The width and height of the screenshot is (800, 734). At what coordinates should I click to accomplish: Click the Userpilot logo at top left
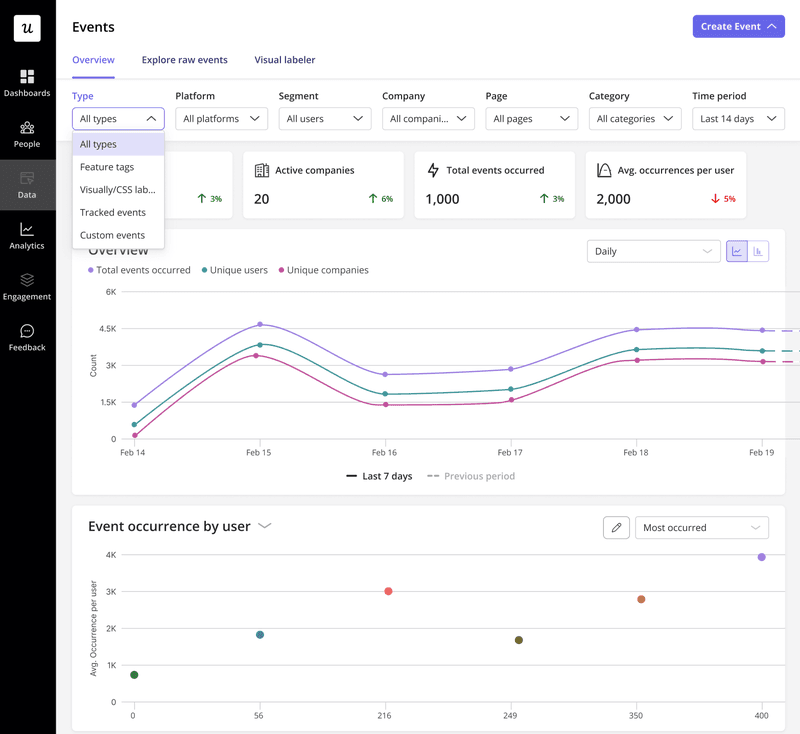27,27
